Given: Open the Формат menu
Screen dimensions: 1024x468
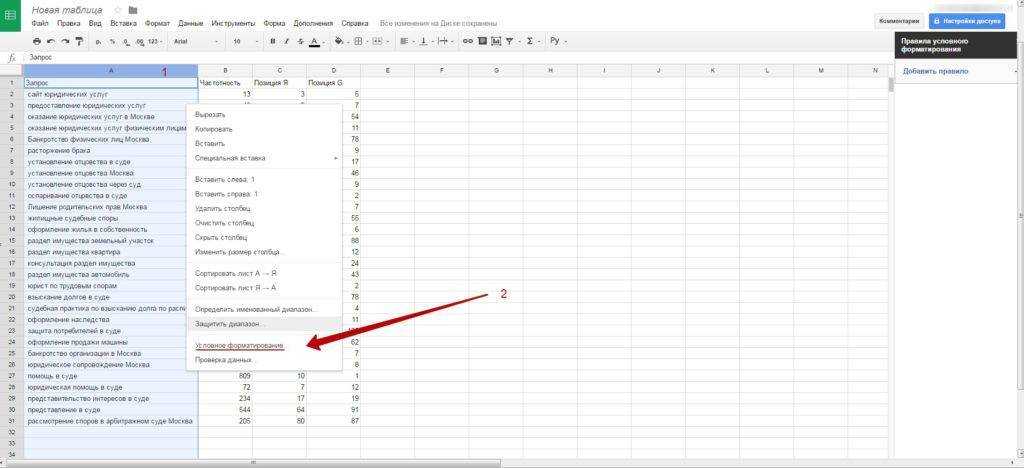Looking at the screenshot, I should tap(157, 23).
